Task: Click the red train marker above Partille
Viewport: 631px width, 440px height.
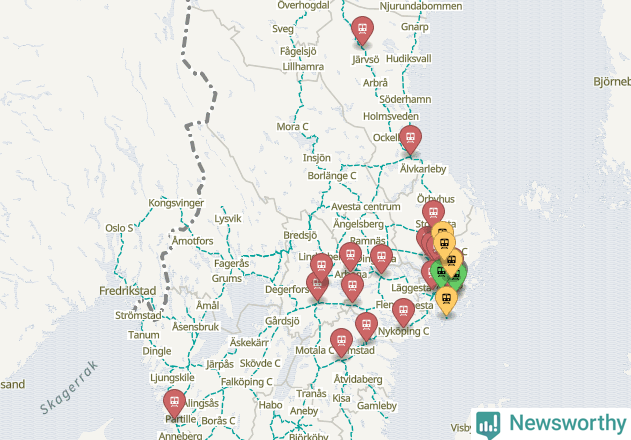Action: click(x=174, y=403)
